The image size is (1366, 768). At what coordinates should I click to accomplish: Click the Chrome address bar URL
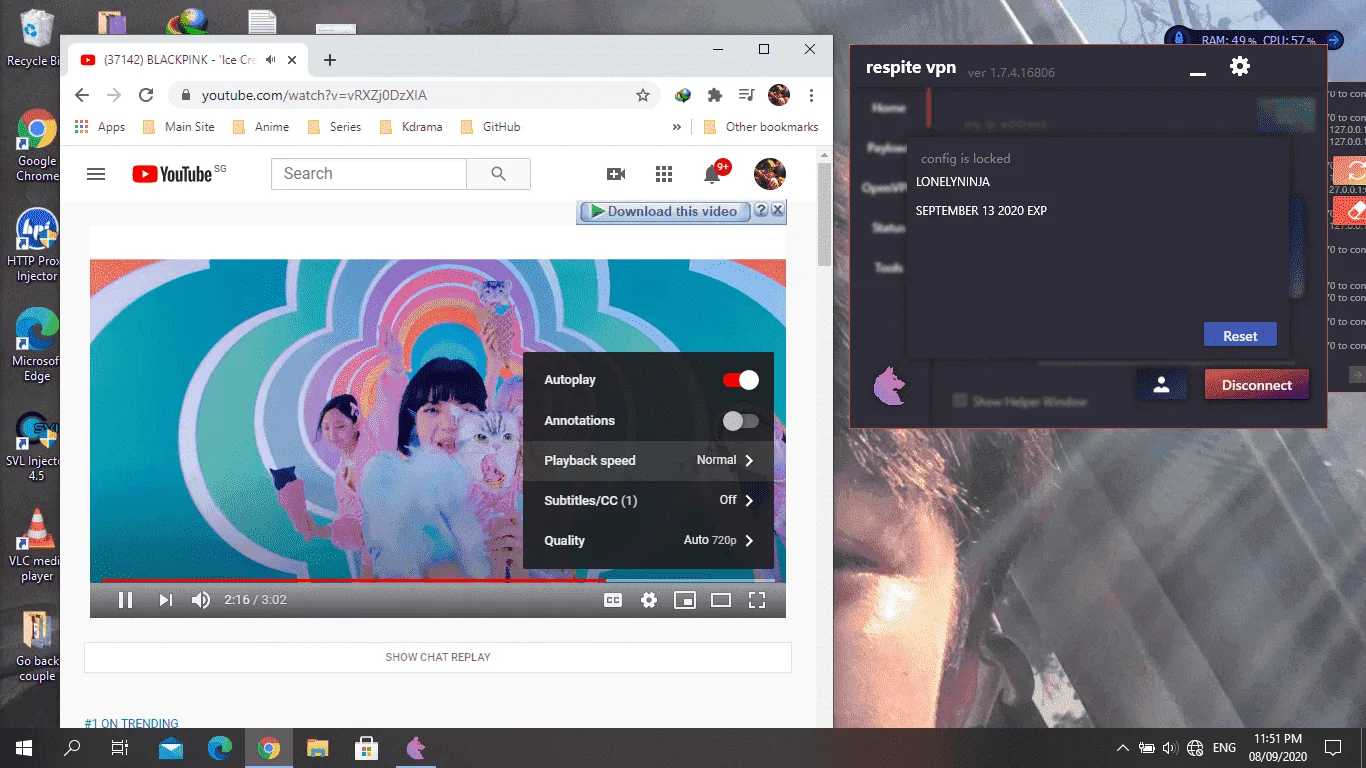point(314,95)
